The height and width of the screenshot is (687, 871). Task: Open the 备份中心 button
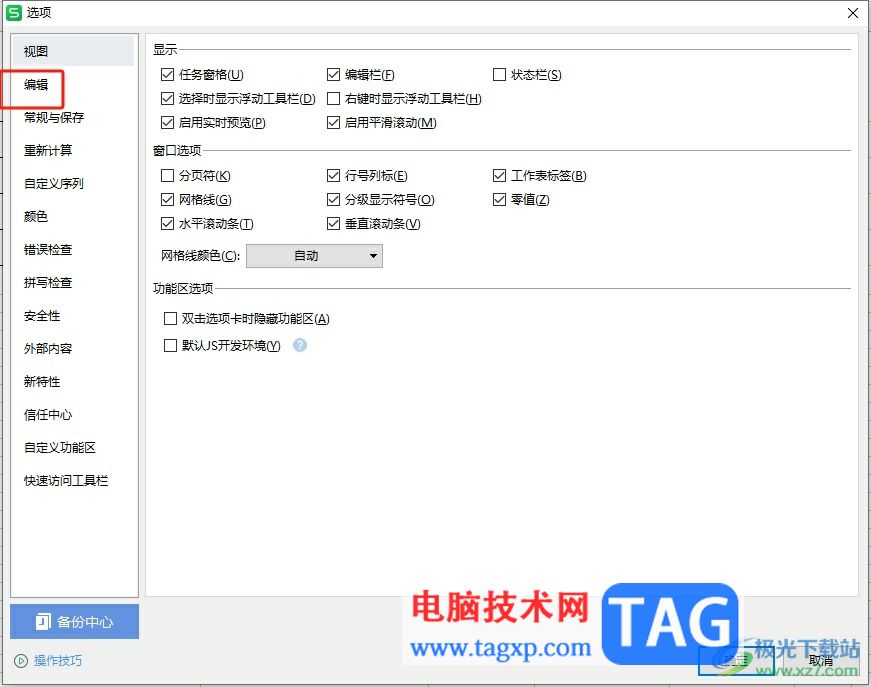point(74,621)
